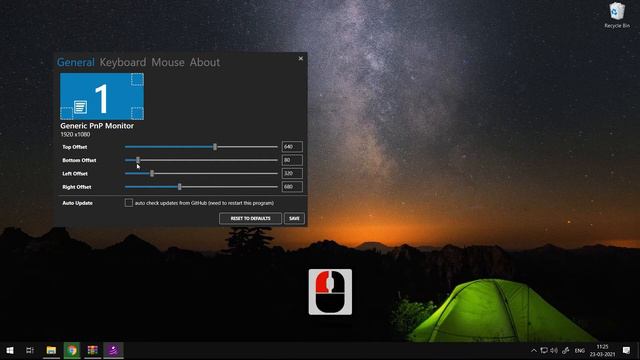The width and height of the screenshot is (640, 360).
Task: Enable auto check updates from GitHub checkbox
Action: click(x=129, y=203)
